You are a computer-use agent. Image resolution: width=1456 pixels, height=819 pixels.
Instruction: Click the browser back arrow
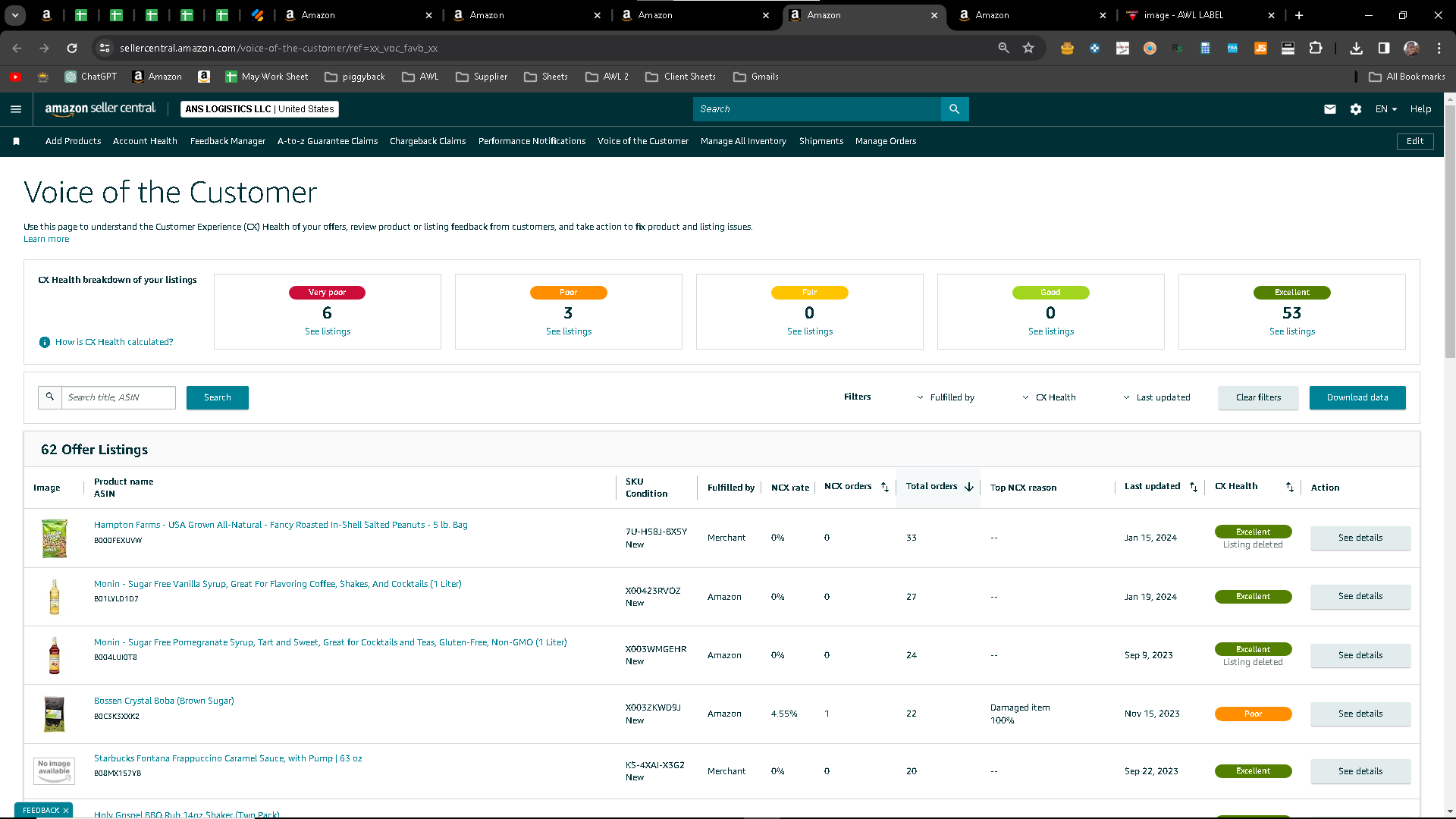click(17, 48)
